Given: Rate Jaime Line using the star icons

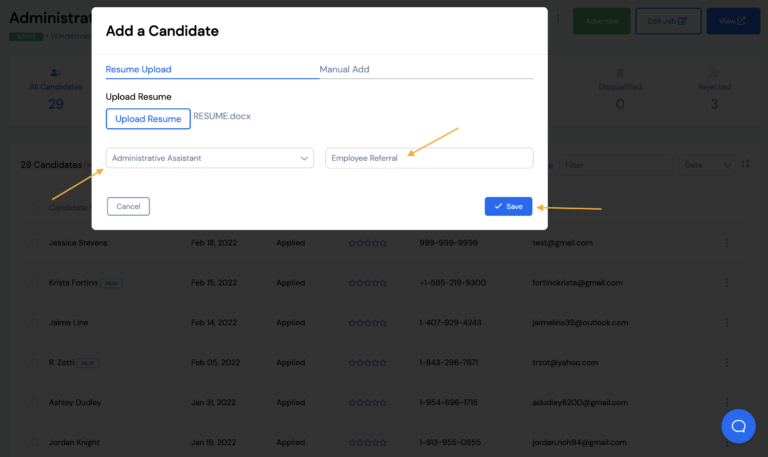Looking at the screenshot, I should 367,323.
